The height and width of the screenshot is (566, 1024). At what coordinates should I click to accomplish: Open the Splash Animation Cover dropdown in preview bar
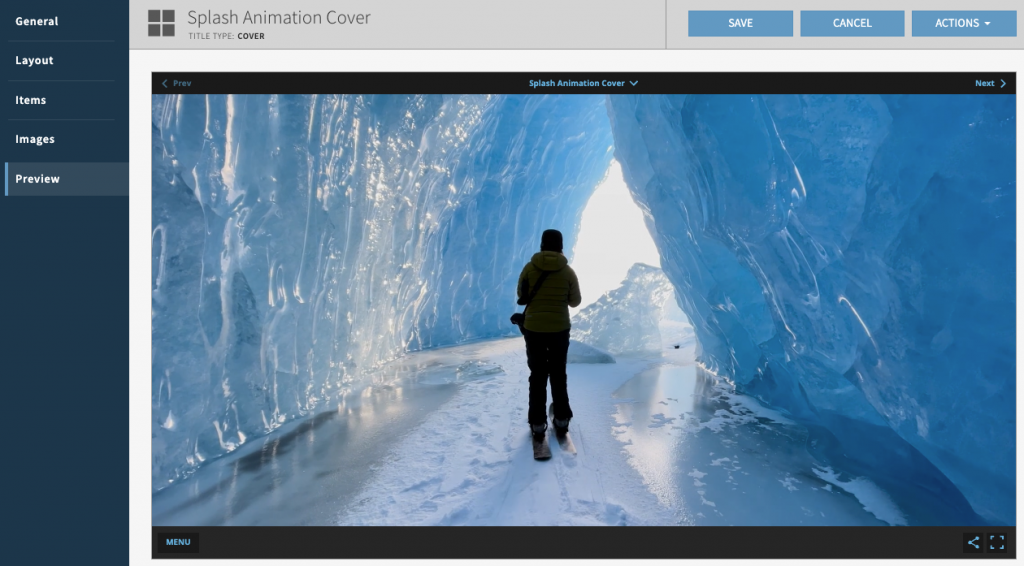[x=583, y=83]
